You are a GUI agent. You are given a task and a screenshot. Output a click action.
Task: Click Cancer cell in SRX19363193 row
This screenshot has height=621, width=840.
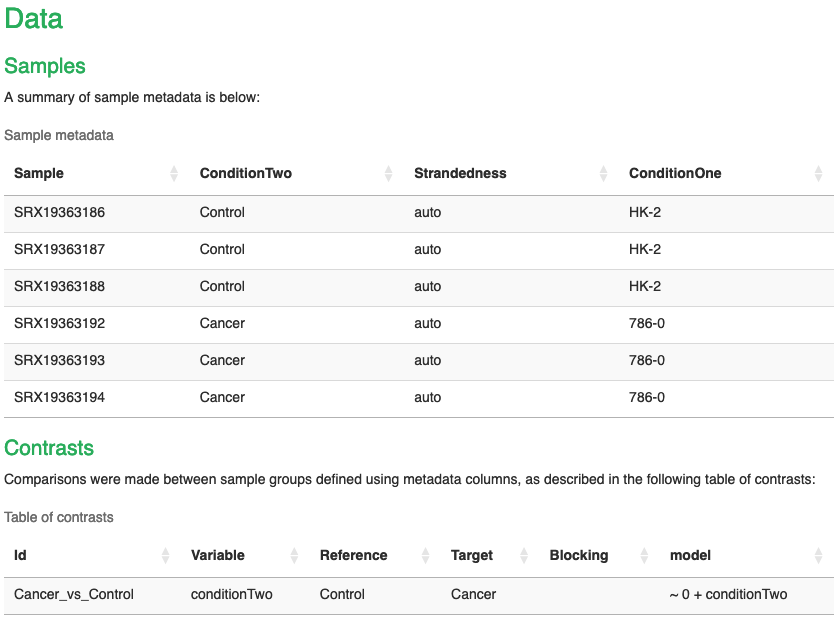[x=222, y=361]
